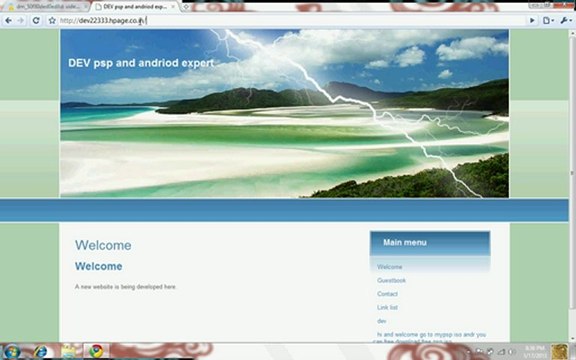
Task: Open a new tab with the plus button
Action: coord(186,7)
